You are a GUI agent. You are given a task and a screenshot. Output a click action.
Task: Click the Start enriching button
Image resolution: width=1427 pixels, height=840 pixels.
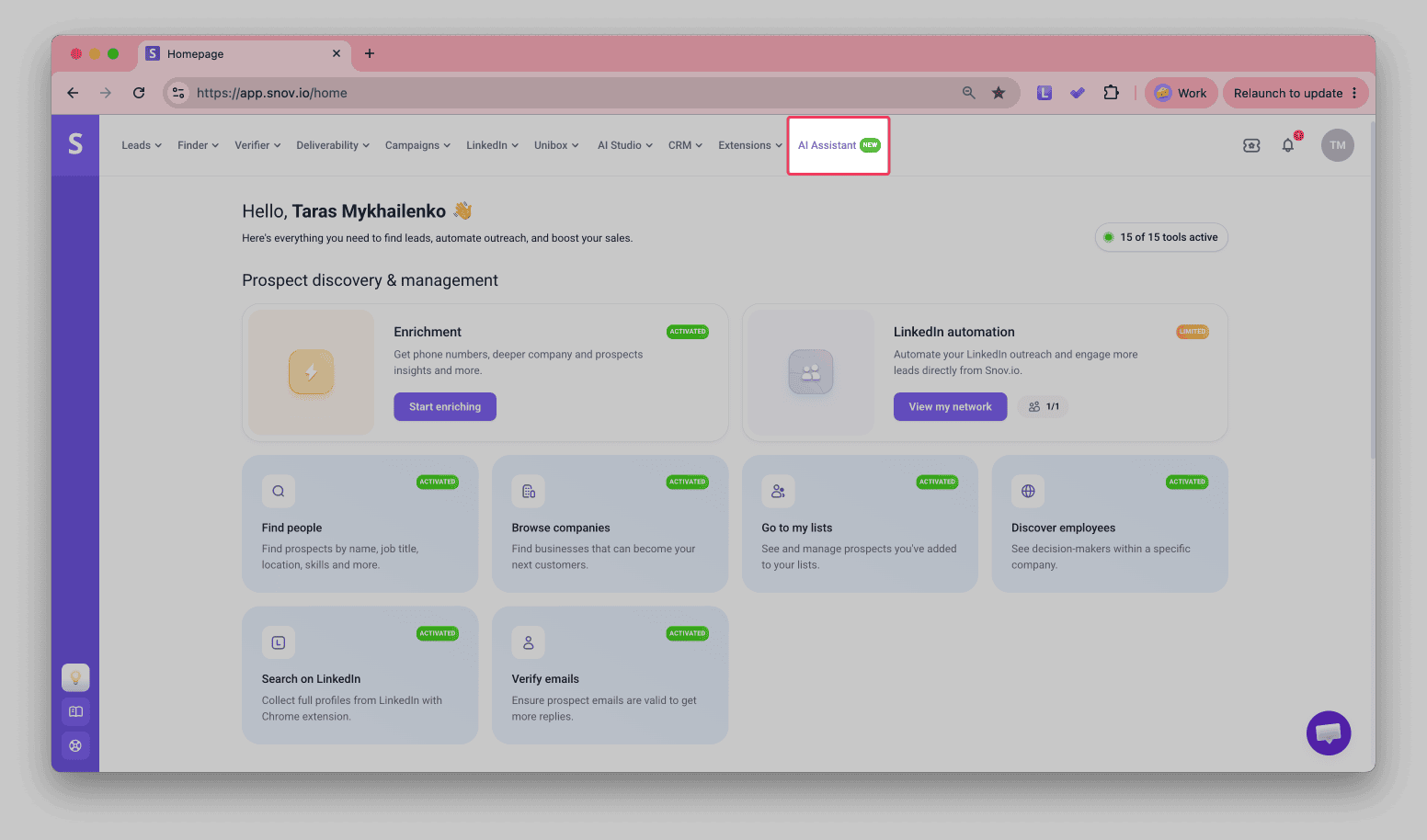pos(445,406)
